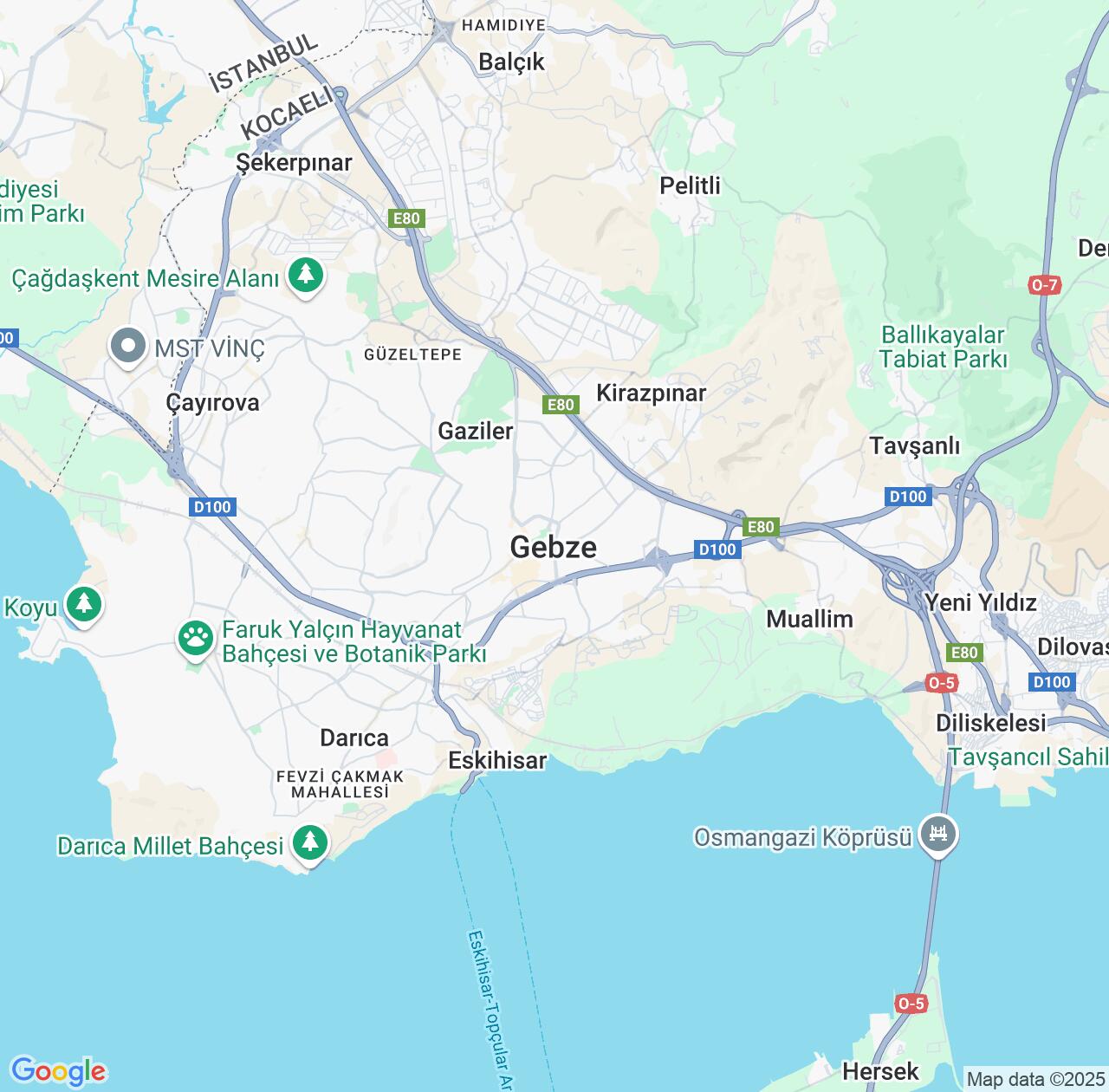
Task: Click the Tavşanlı place label
Action: [915, 446]
